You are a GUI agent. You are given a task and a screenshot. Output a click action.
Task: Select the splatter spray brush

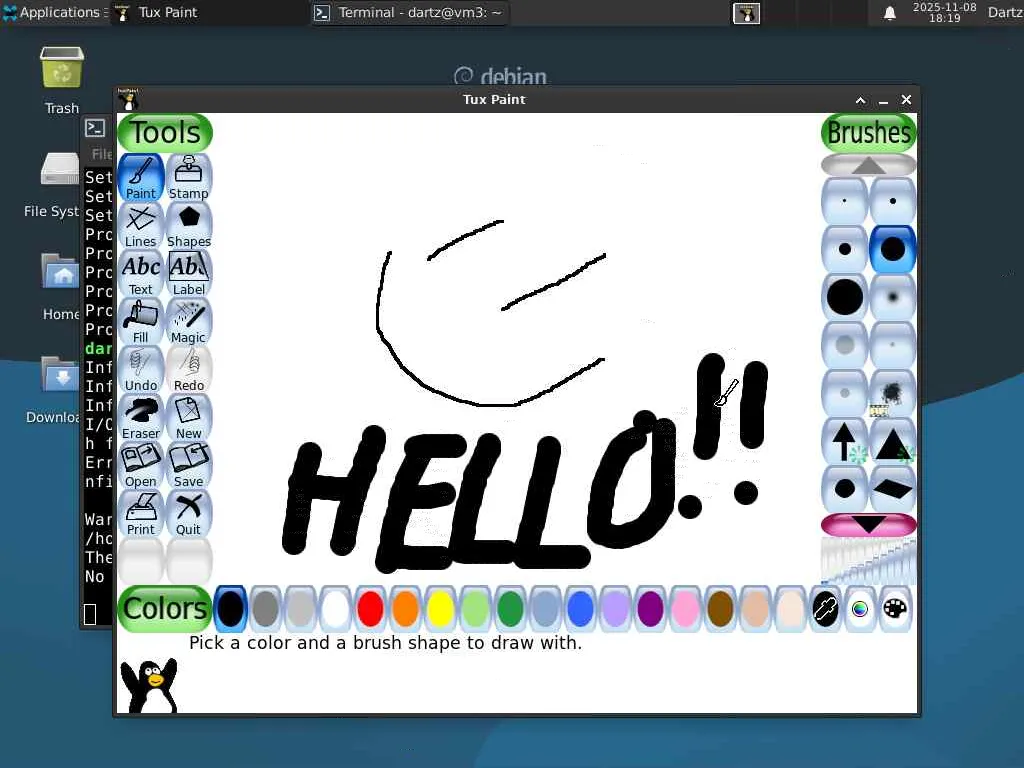893,393
